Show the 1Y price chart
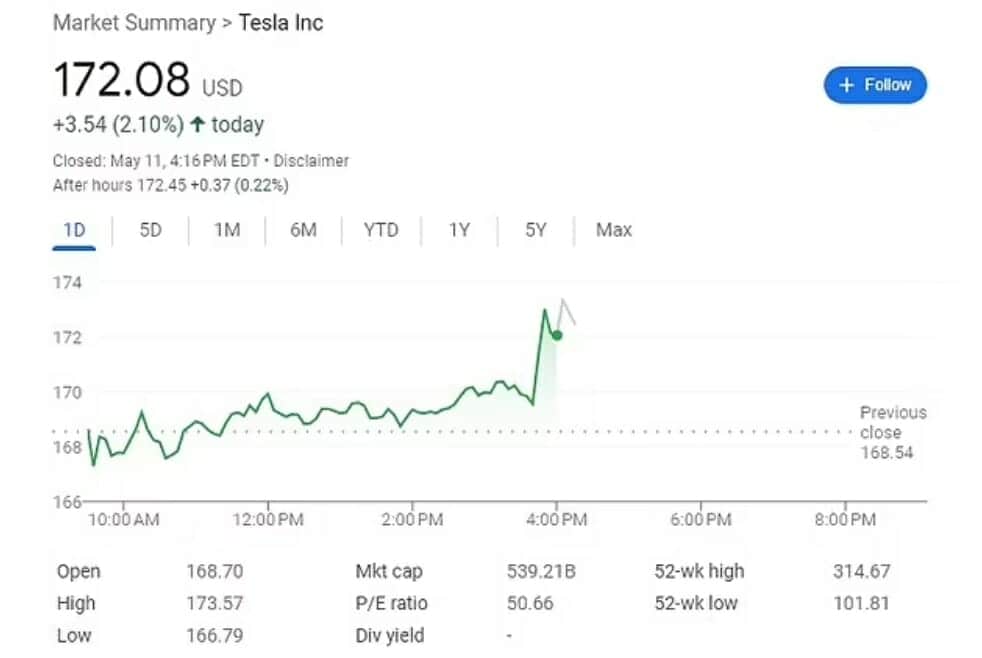Image resolution: width=982 pixels, height=658 pixels. pyautogui.click(x=458, y=230)
